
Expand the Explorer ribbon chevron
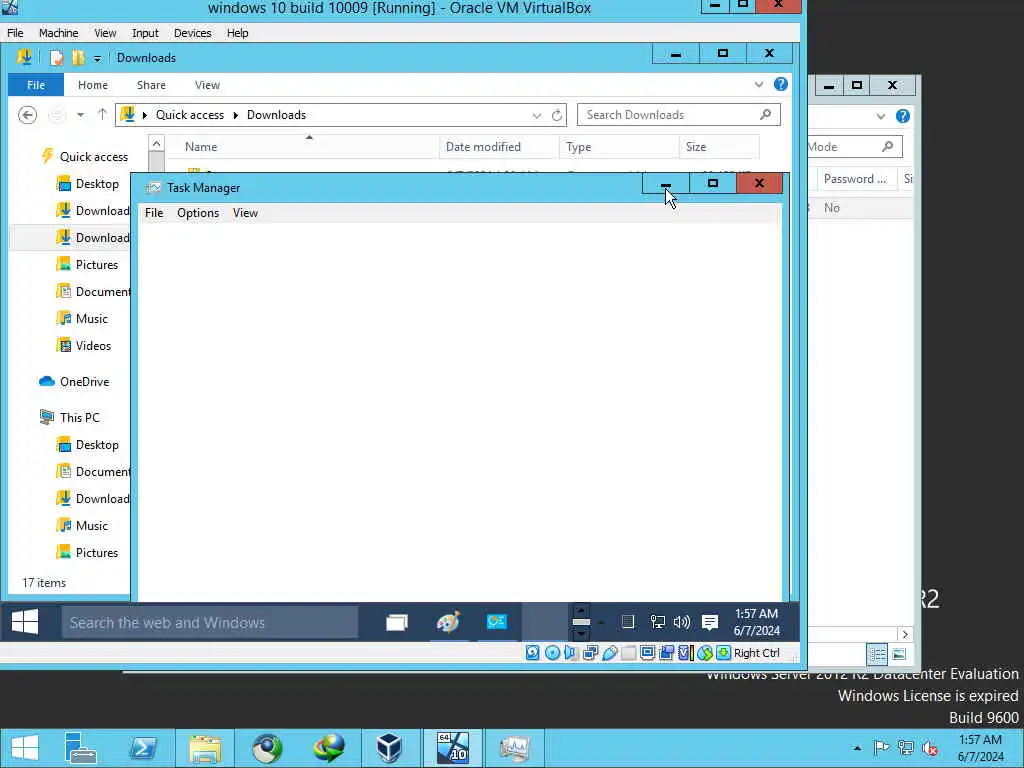[x=759, y=85]
